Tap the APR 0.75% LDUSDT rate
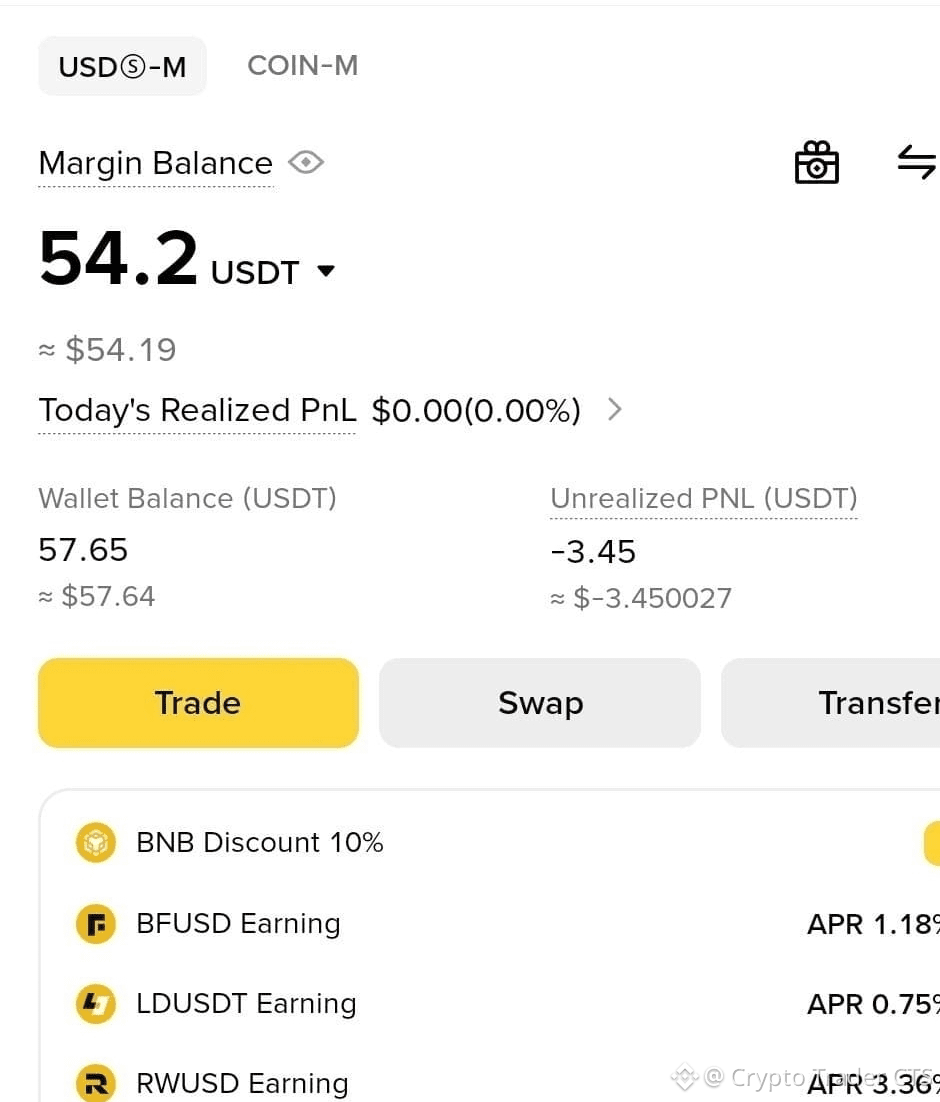Screen dimensions: 940x1102 pos(873,1004)
